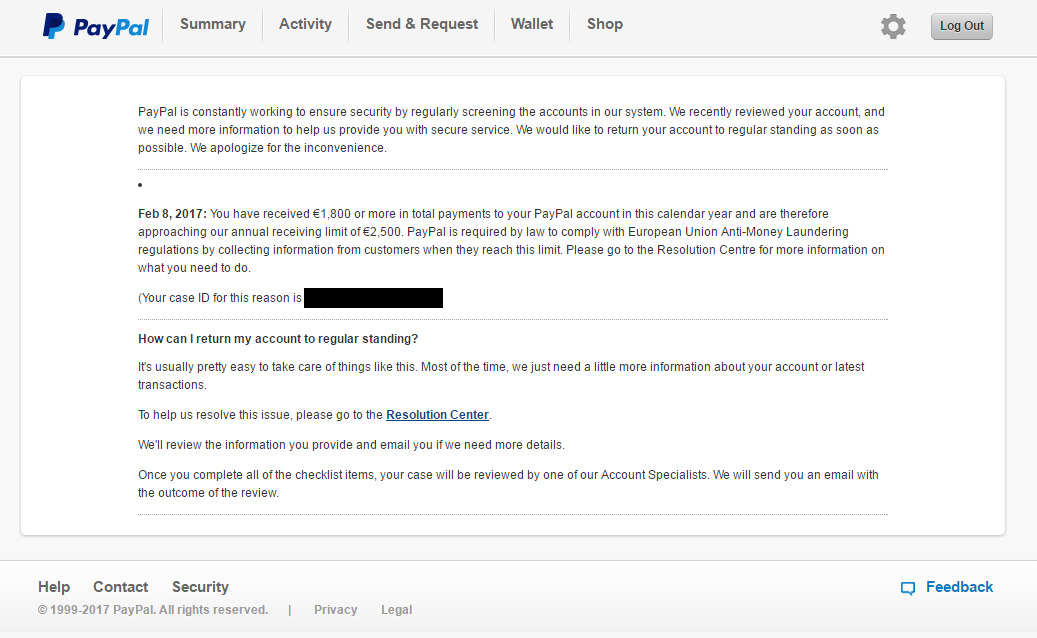Click the redacted case ID box
The width and height of the screenshot is (1037, 638).
point(373,298)
